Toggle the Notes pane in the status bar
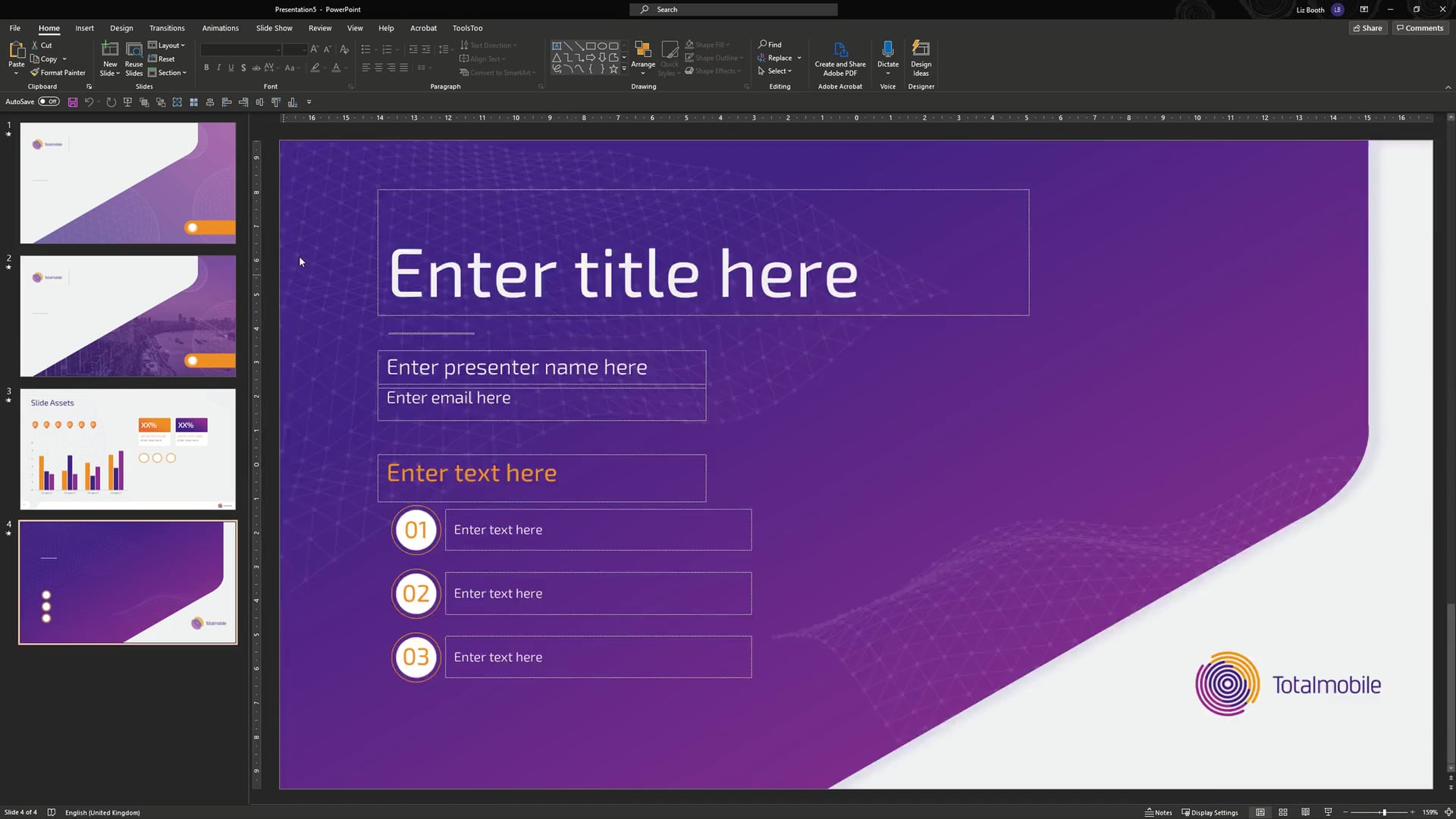 click(1158, 812)
